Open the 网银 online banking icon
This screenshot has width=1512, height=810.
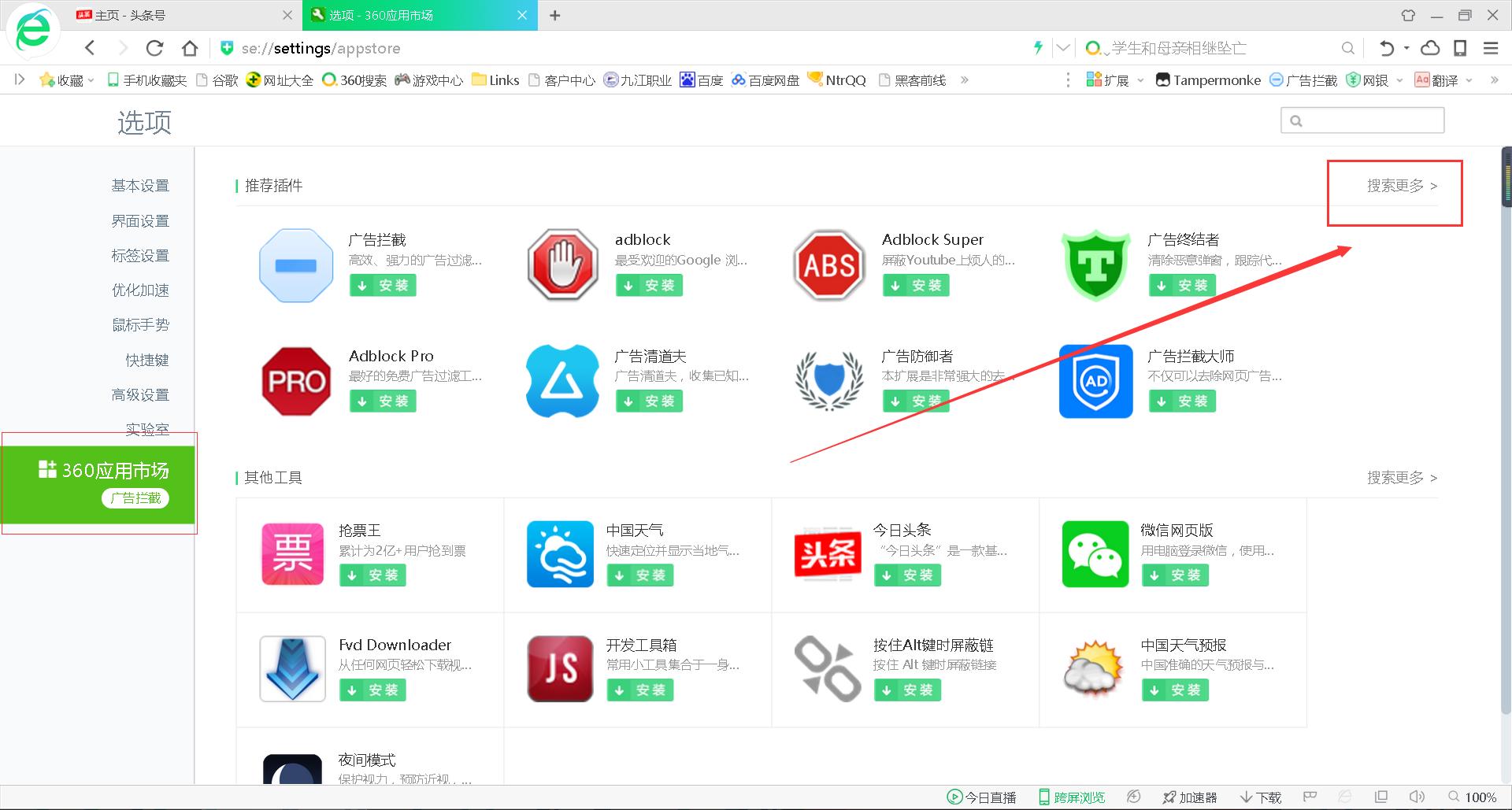click(1353, 80)
